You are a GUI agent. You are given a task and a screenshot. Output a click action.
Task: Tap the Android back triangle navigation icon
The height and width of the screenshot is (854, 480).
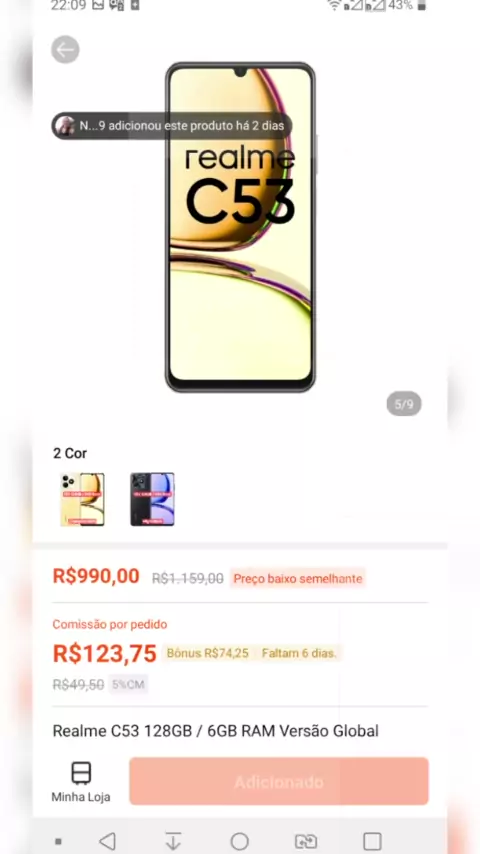(x=108, y=841)
